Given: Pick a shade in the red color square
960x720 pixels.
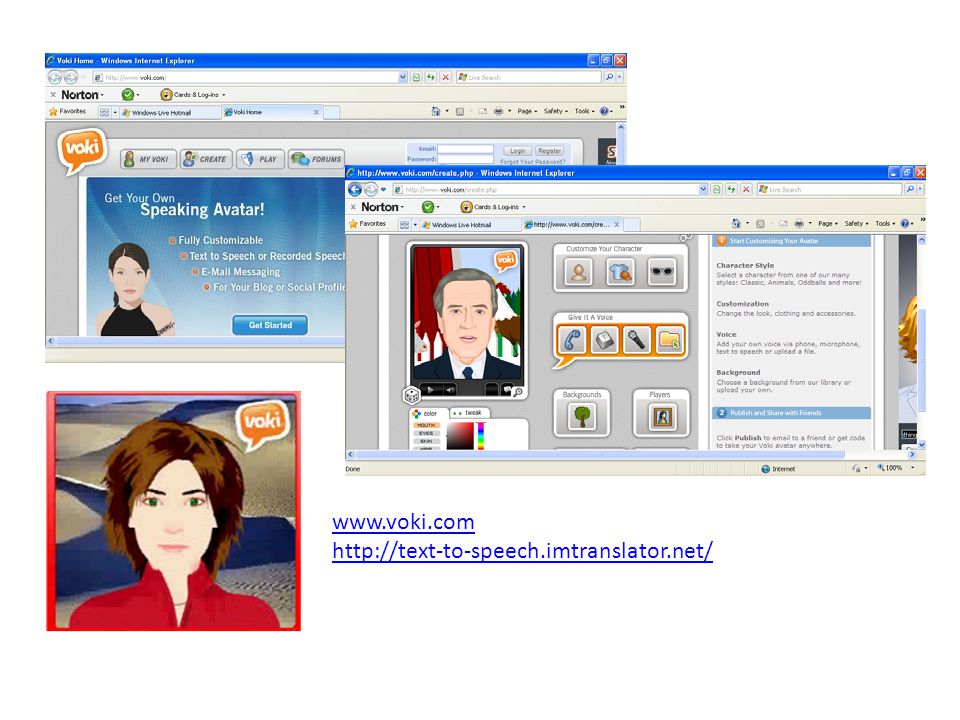Looking at the screenshot, I should click(x=460, y=436).
